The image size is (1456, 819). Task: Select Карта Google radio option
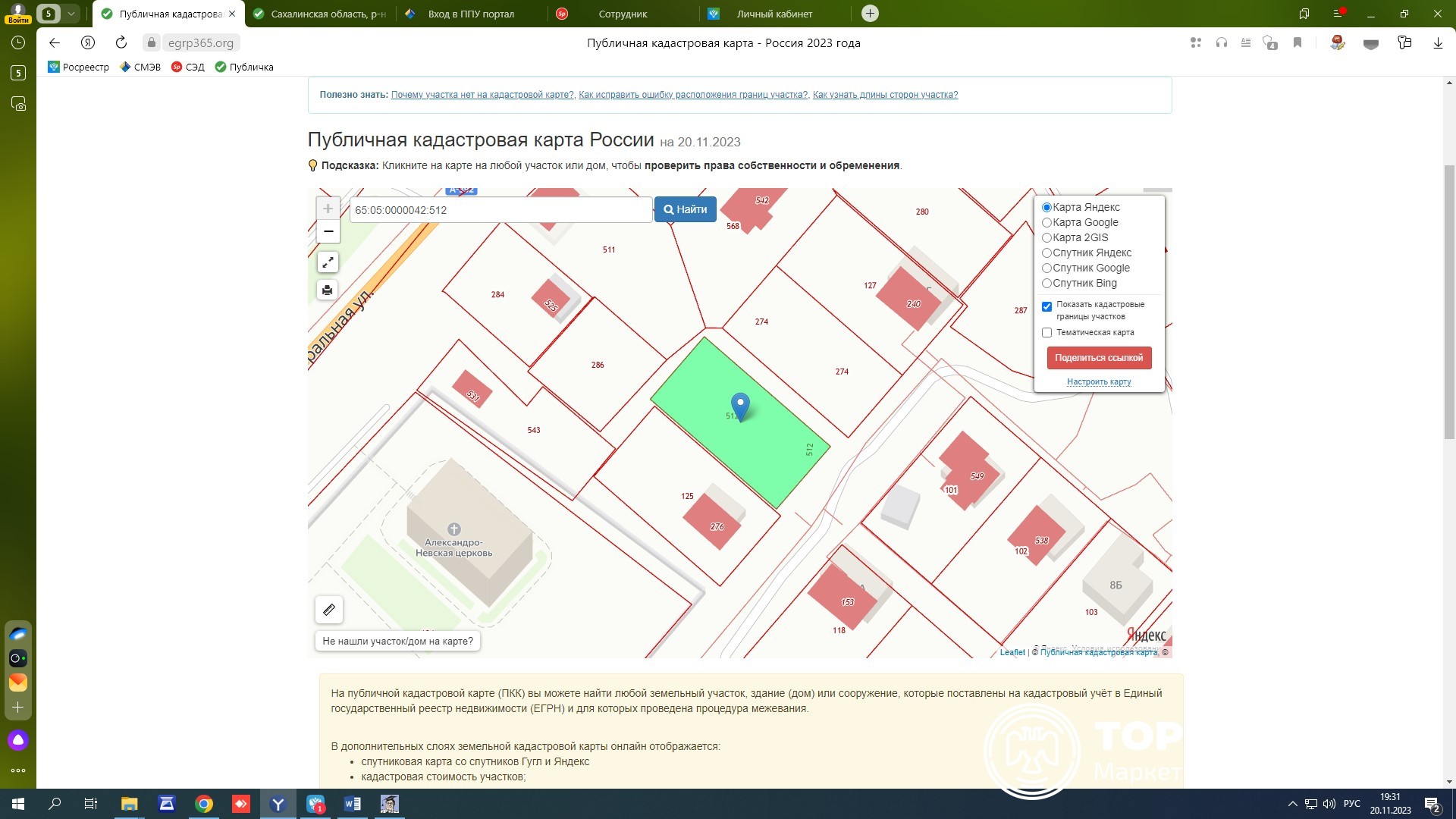coord(1046,222)
